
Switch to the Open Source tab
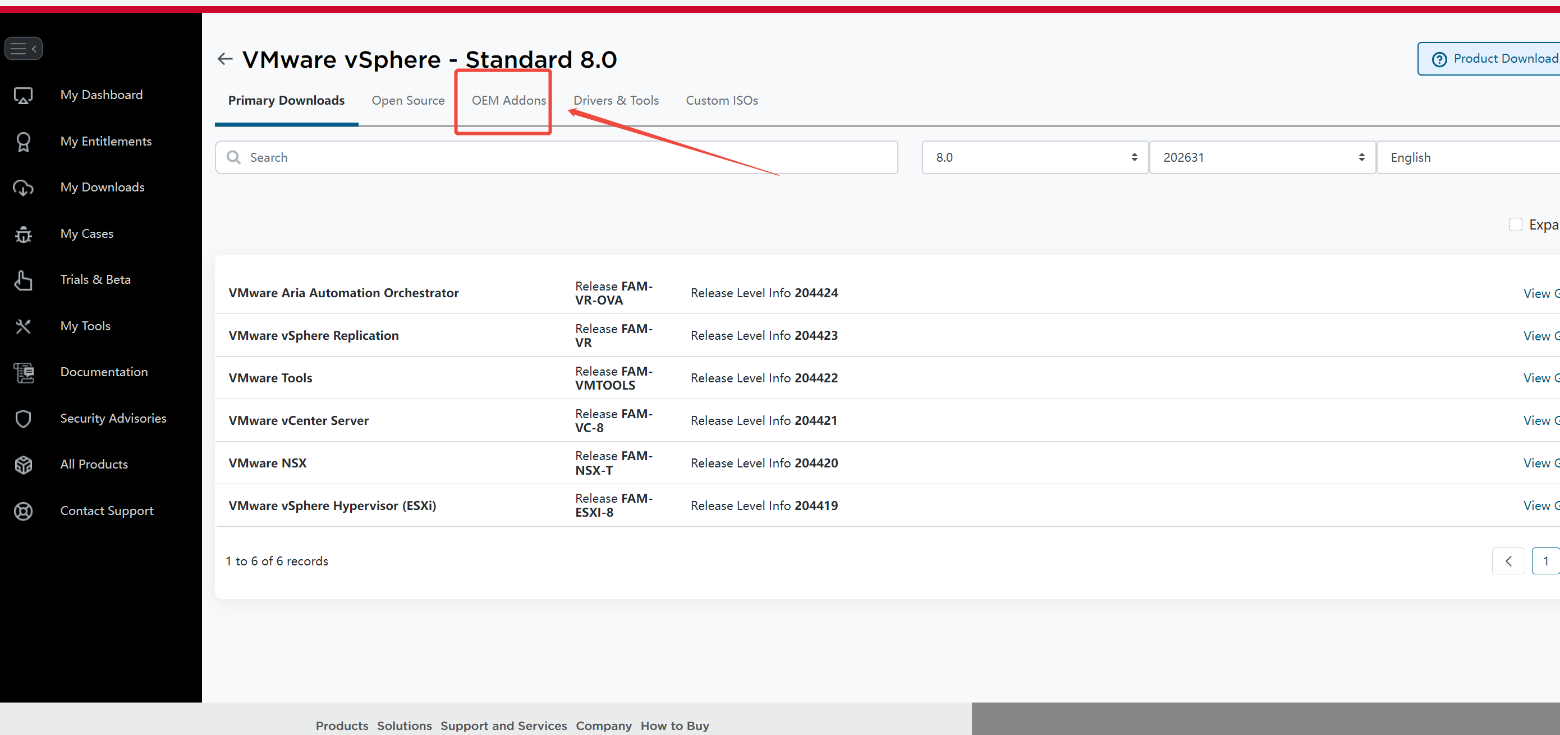coord(408,101)
